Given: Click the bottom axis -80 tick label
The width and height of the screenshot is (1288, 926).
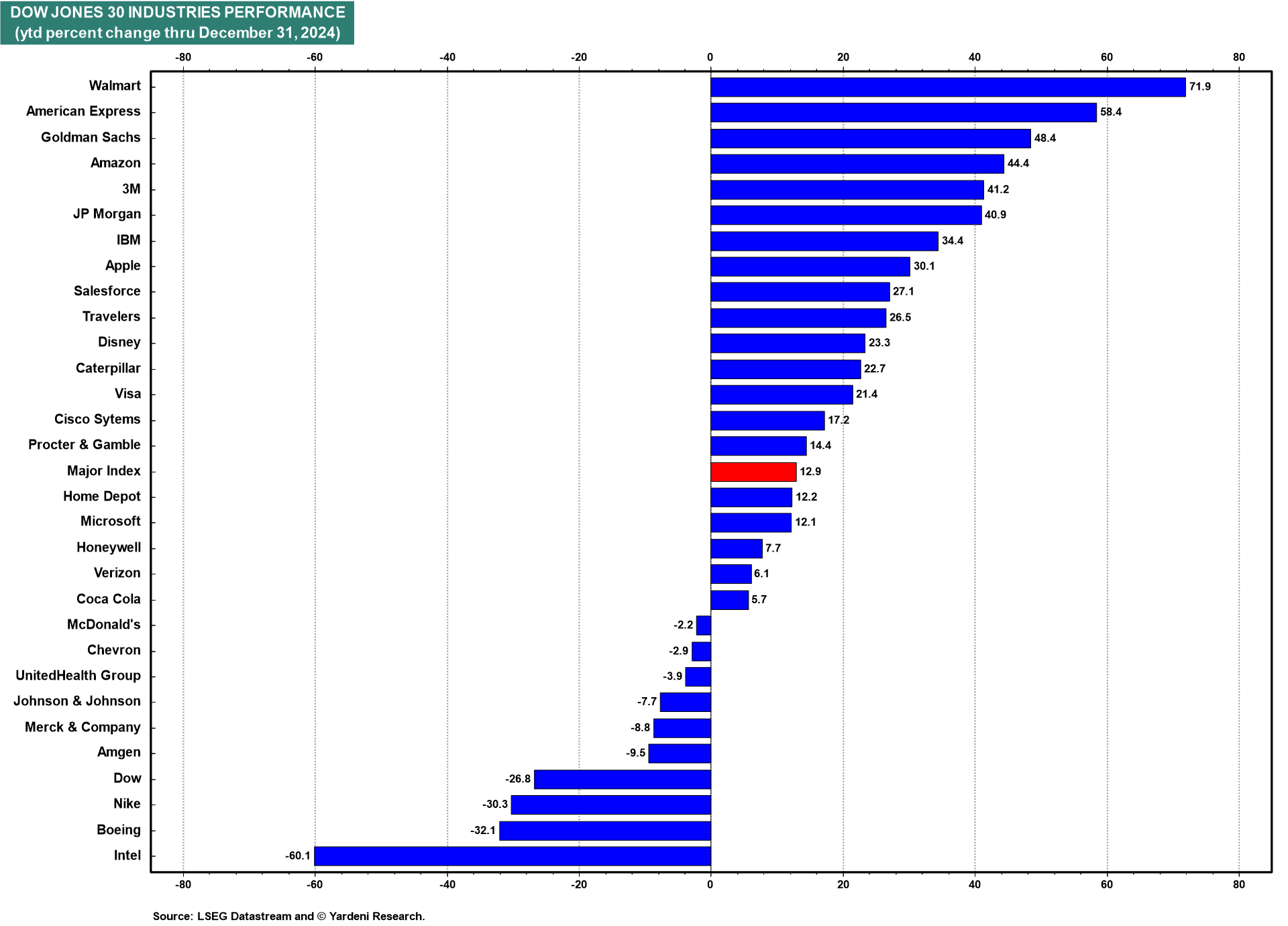Looking at the screenshot, I should (182, 884).
